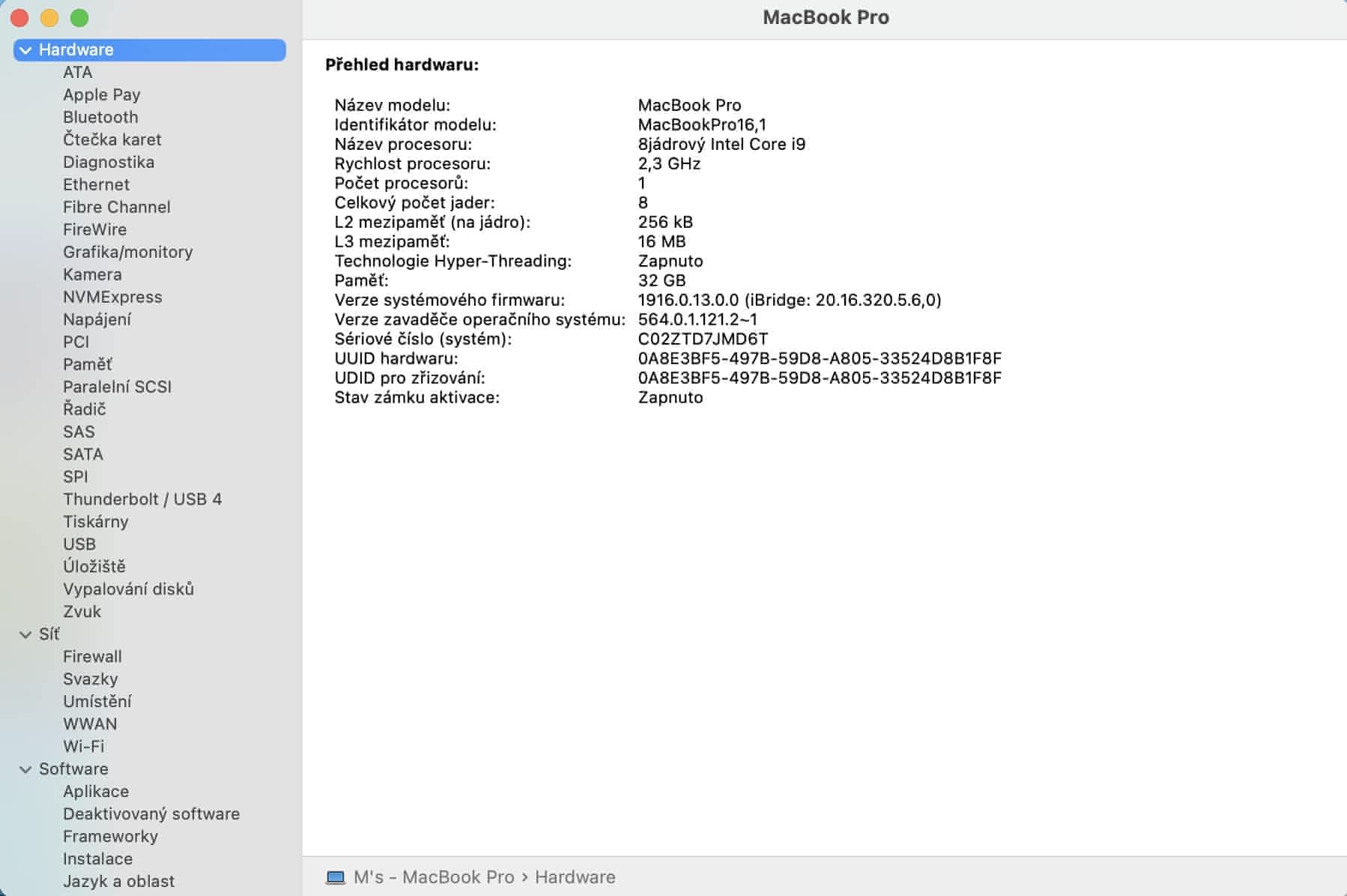The image size is (1347, 896).
Task: Select Vypalování disků in sidebar
Action: [x=129, y=590]
